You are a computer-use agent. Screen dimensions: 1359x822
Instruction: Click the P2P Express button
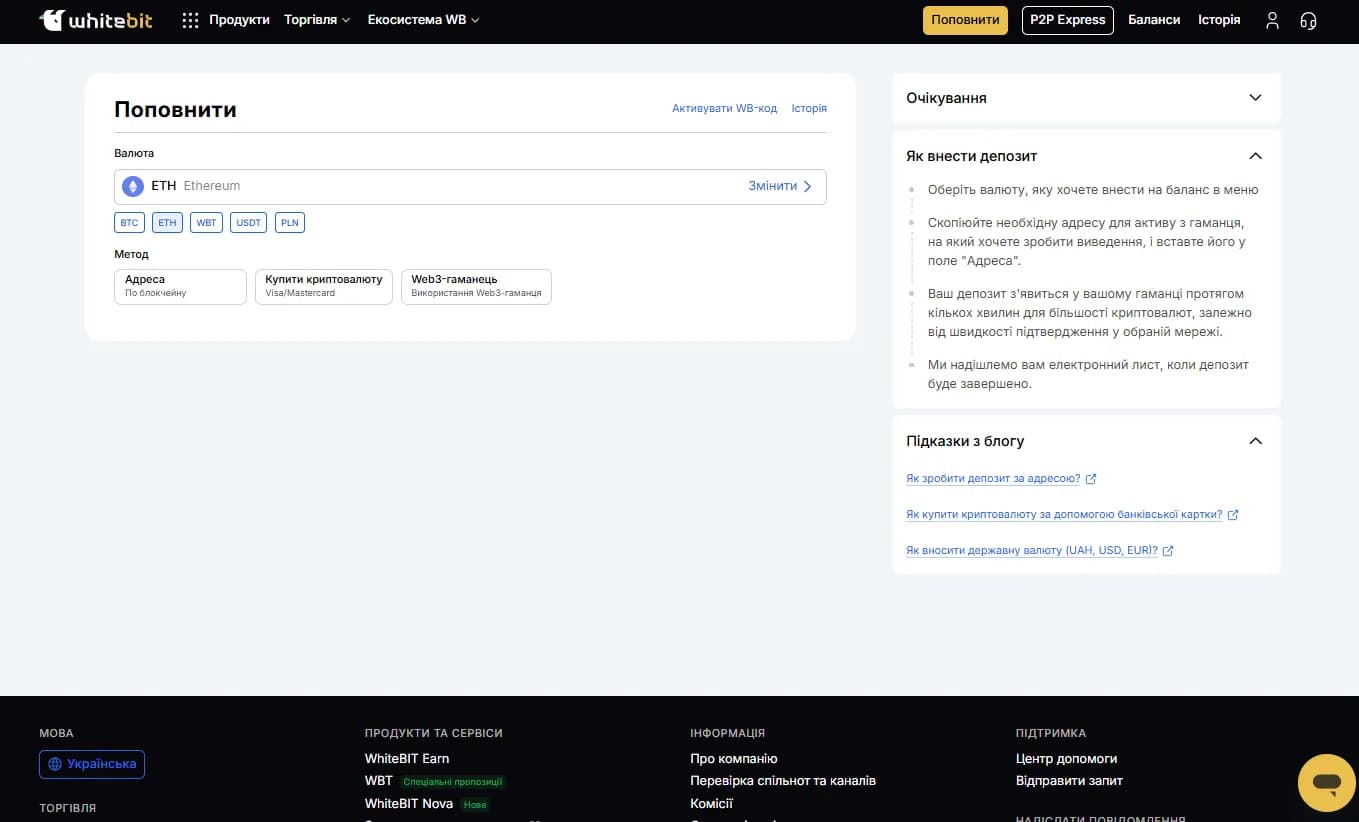(1068, 20)
